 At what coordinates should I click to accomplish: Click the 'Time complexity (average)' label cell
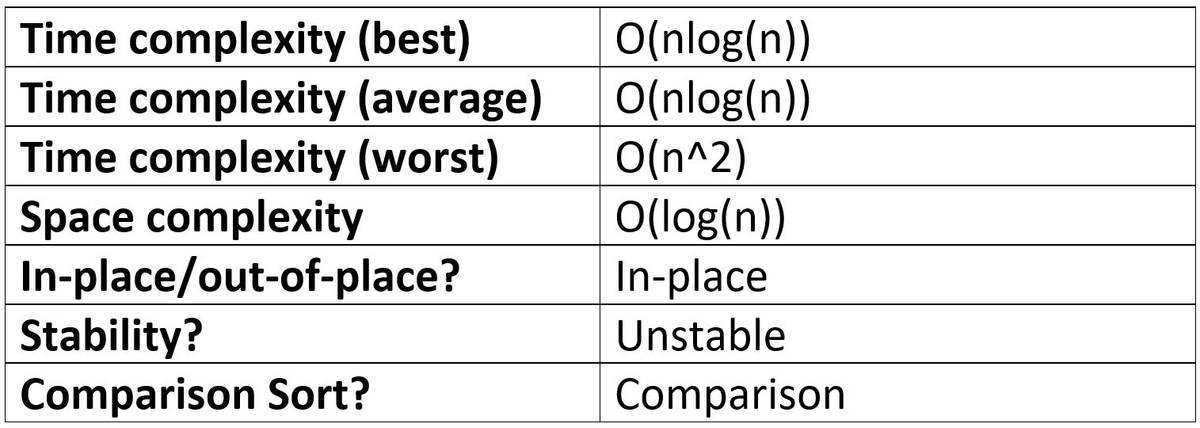pos(300,101)
